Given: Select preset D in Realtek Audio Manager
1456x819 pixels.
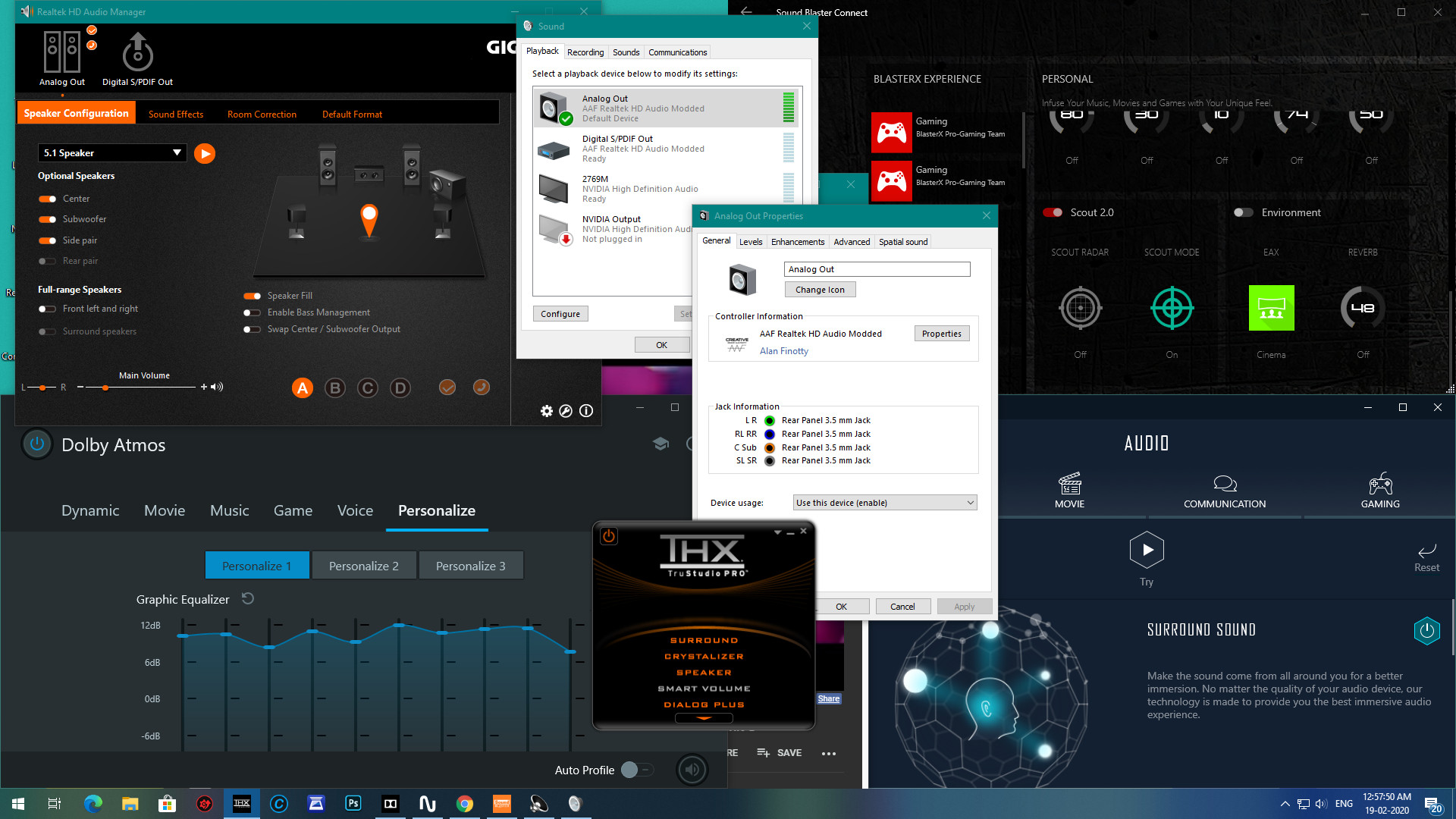Looking at the screenshot, I should click(400, 388).
